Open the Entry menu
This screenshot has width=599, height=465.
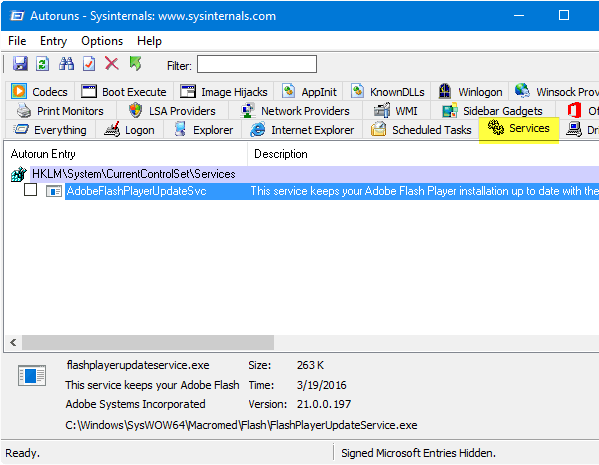pos(53,41)
